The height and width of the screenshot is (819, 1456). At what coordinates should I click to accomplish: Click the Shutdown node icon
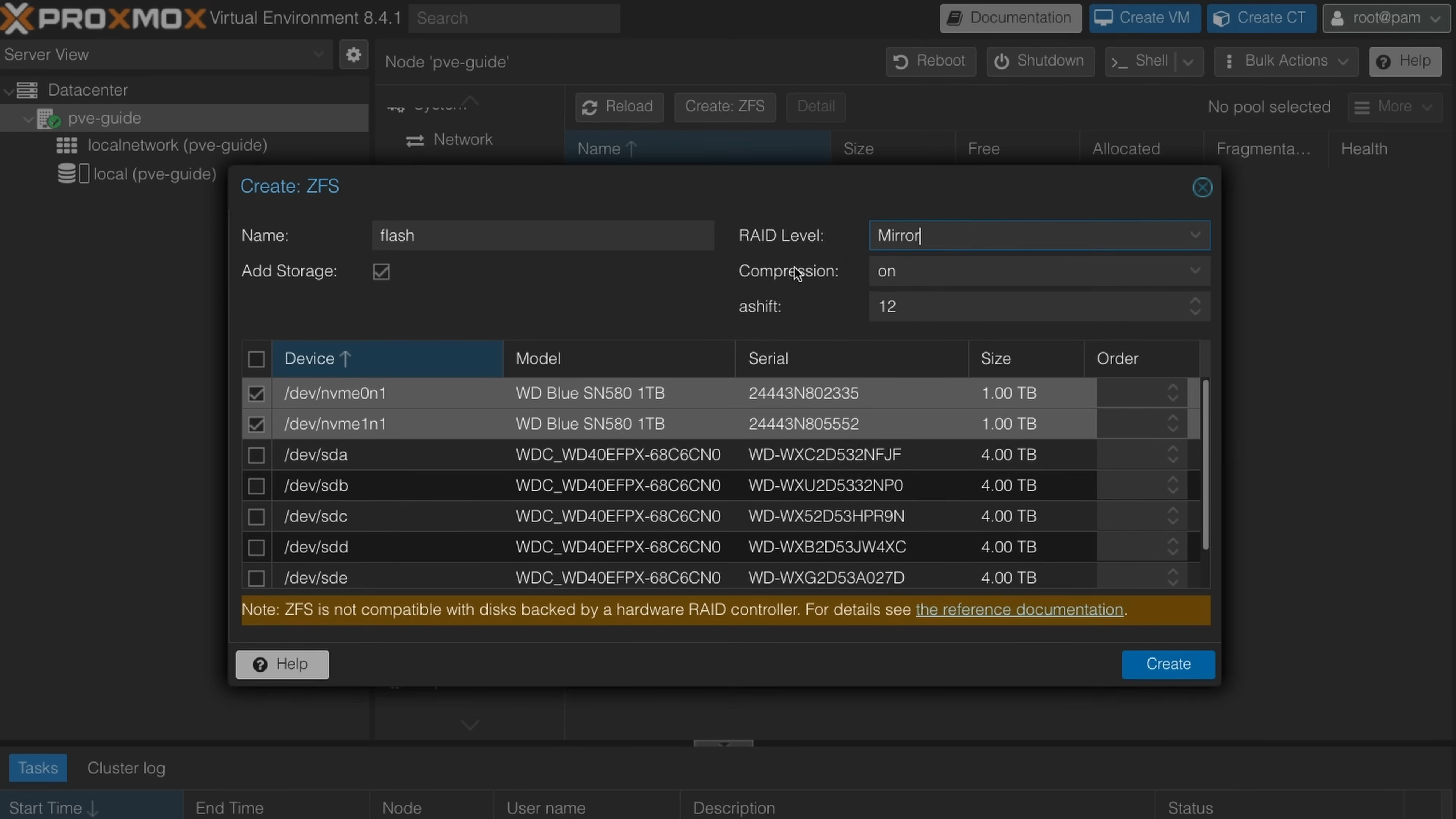(1040, 61)
